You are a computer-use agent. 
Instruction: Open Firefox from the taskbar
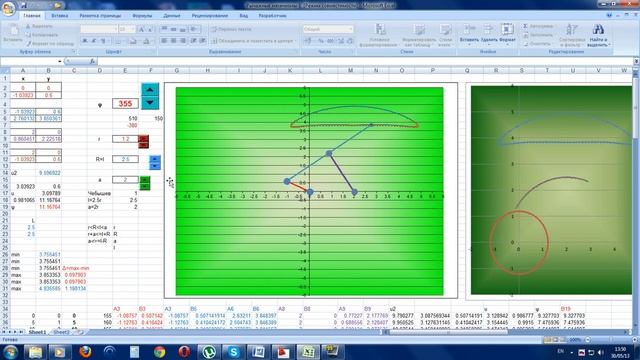pos(85,351)
